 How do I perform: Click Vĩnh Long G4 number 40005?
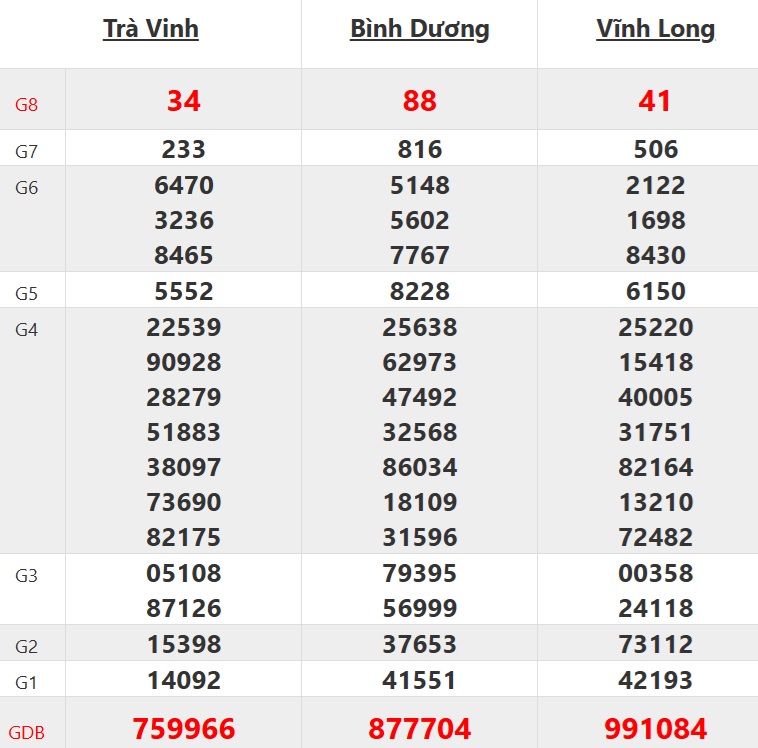[x=655, y=397]
